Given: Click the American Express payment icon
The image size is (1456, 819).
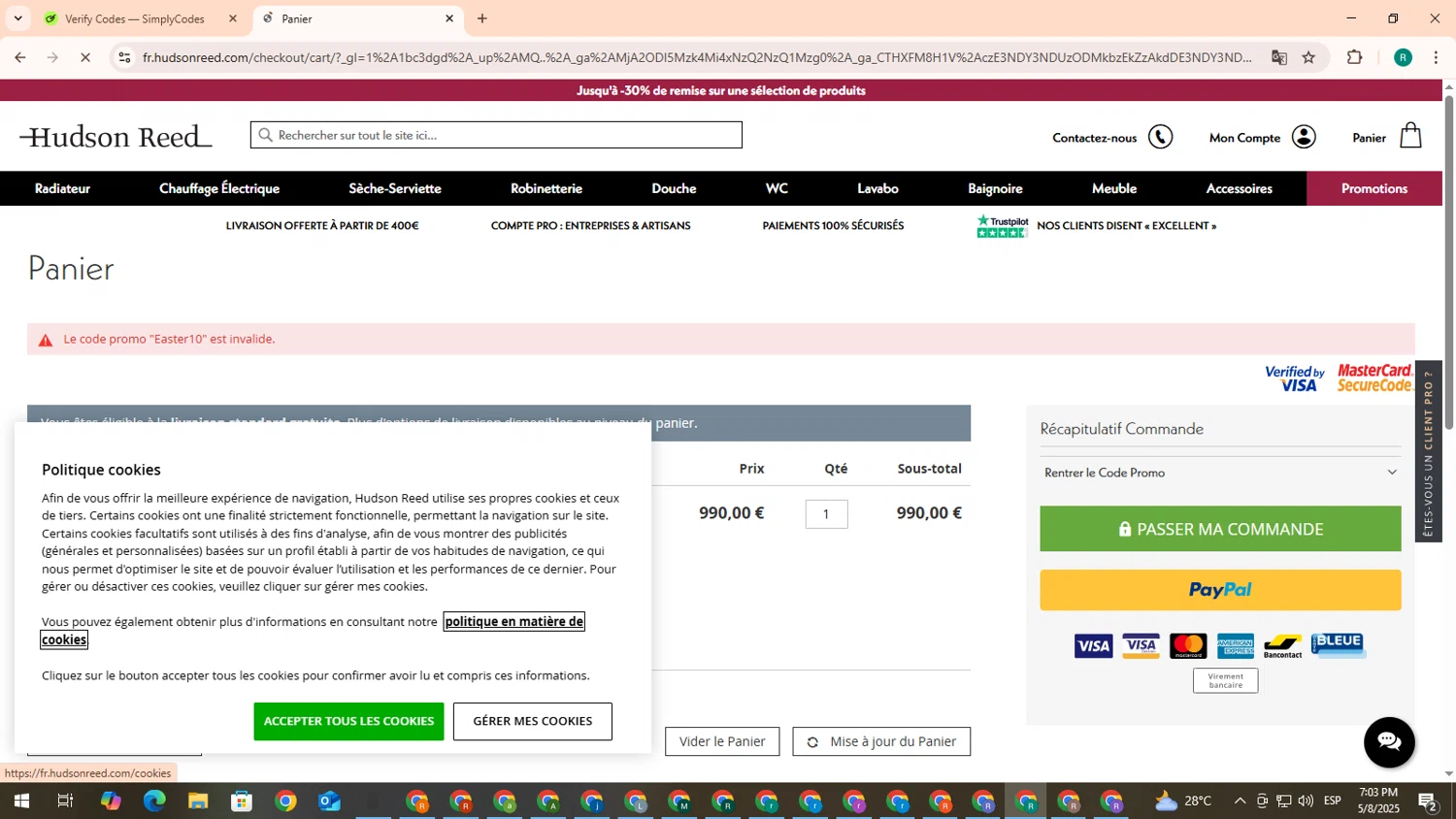Looking at the screenshot, I should [x=1236, y=646].
